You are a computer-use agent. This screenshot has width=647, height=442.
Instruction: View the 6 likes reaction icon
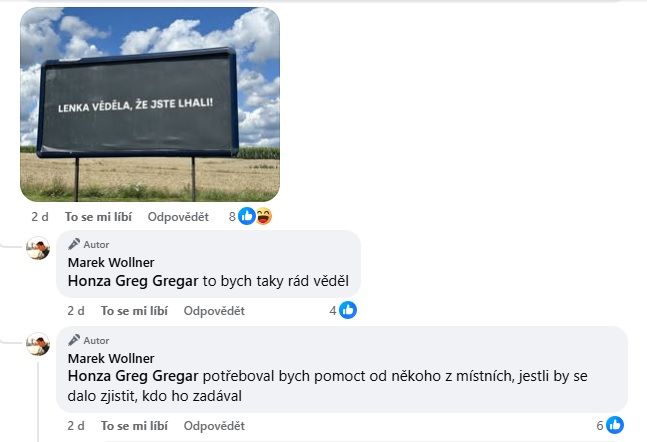615,425
